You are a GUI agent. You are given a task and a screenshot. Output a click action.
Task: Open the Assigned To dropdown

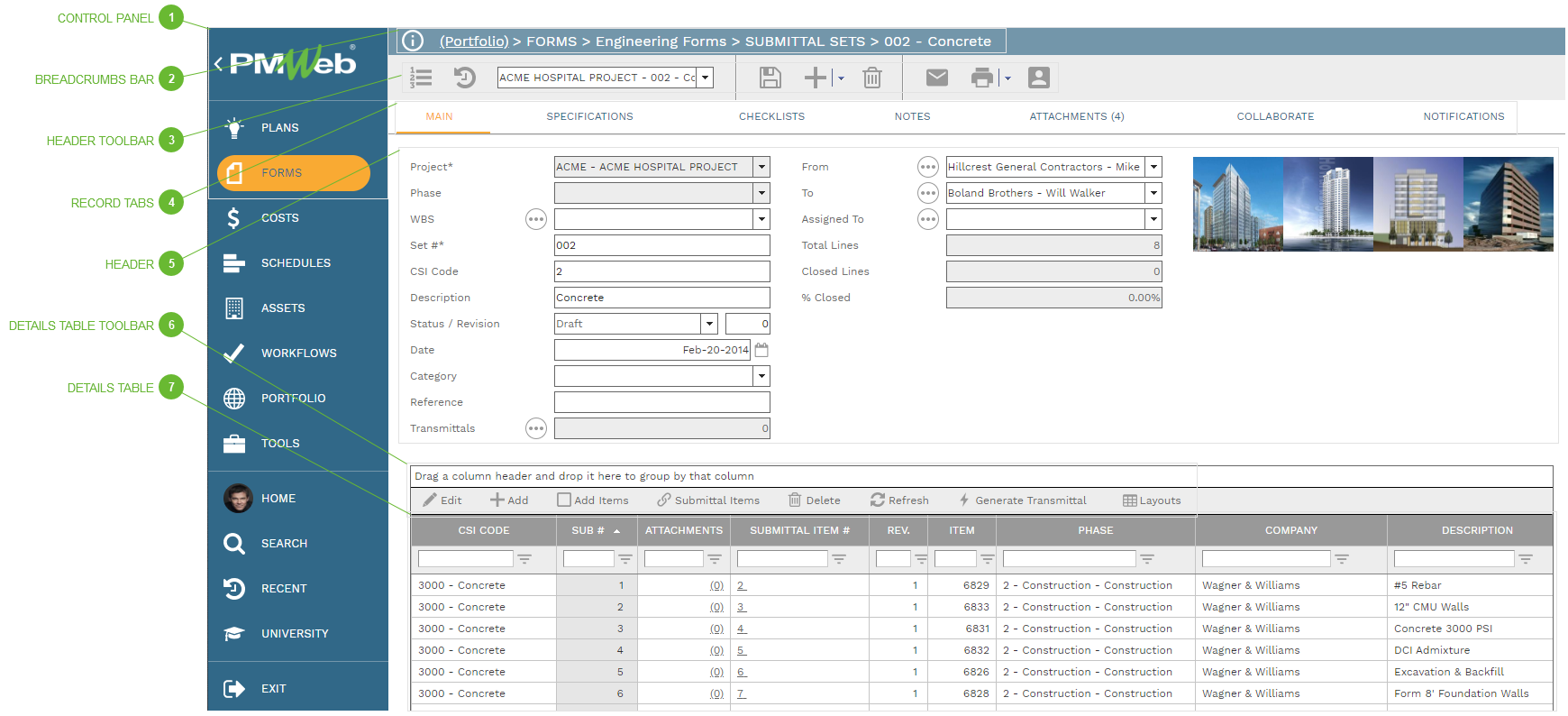1154,219
